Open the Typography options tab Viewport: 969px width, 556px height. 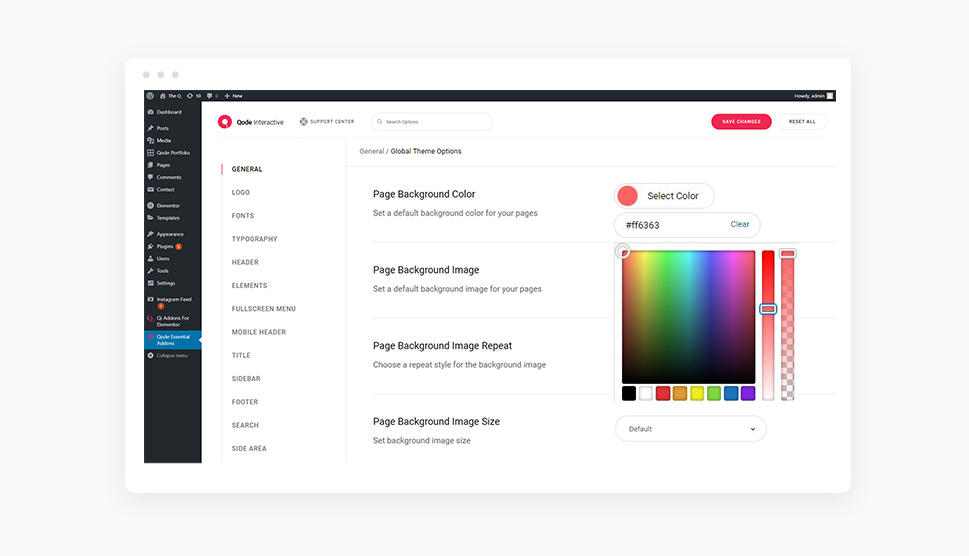[254, 239]
